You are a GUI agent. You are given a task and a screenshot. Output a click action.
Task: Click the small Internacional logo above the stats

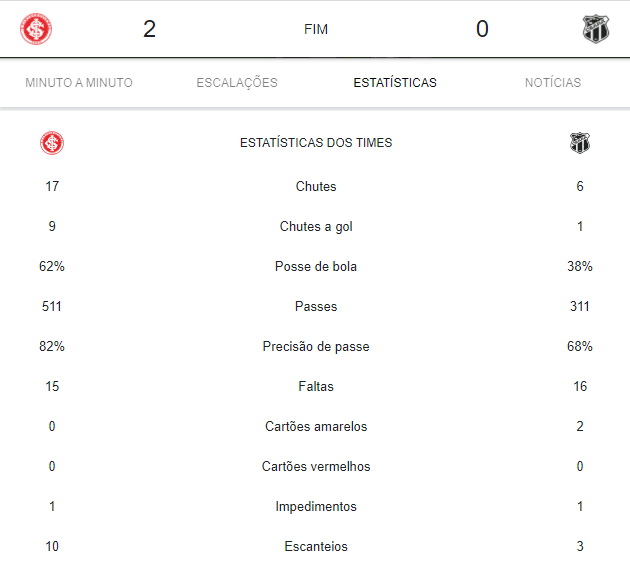pyautogui.click(x=52, y=143)
